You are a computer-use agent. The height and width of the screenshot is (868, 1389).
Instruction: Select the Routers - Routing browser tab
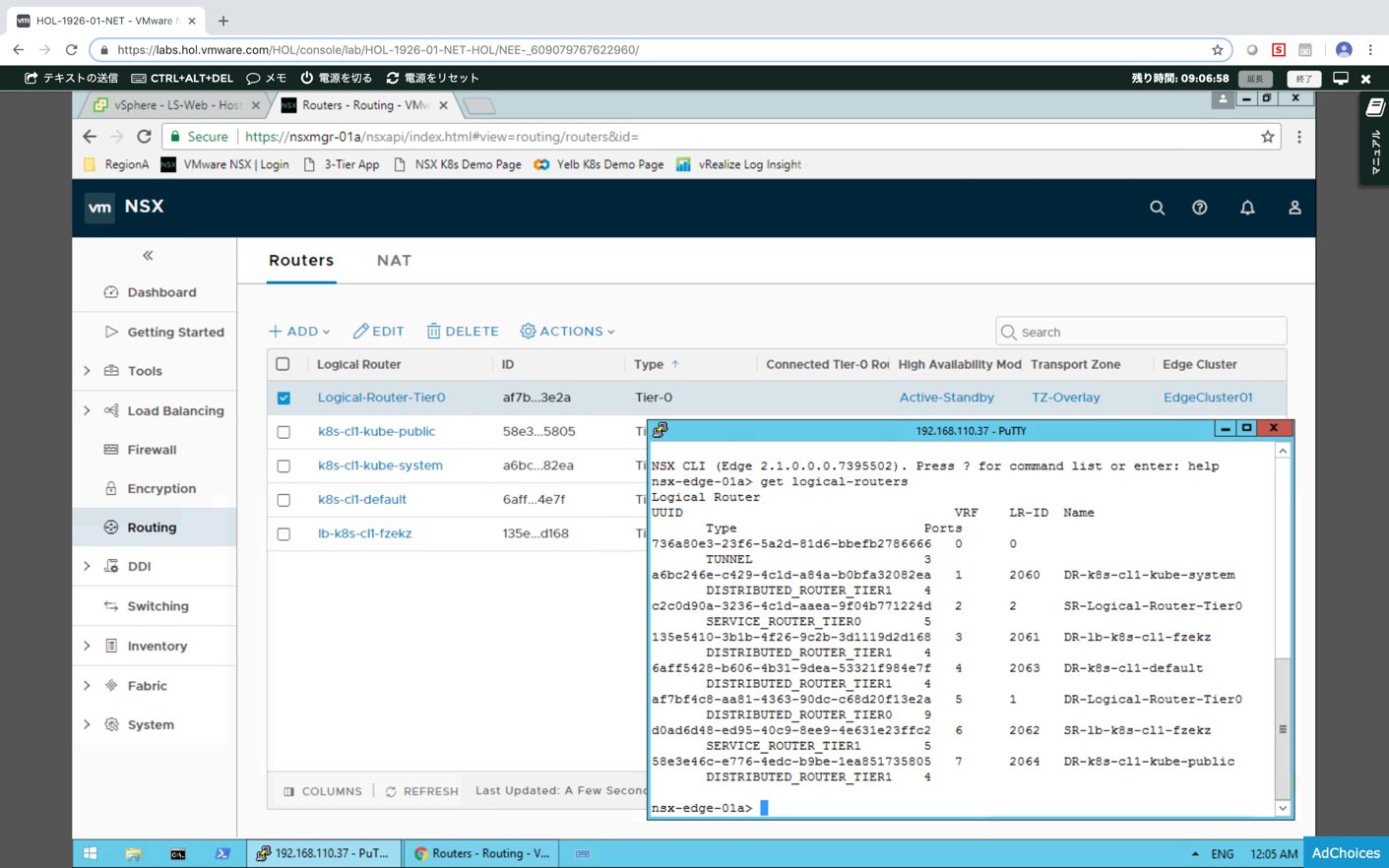363,105
